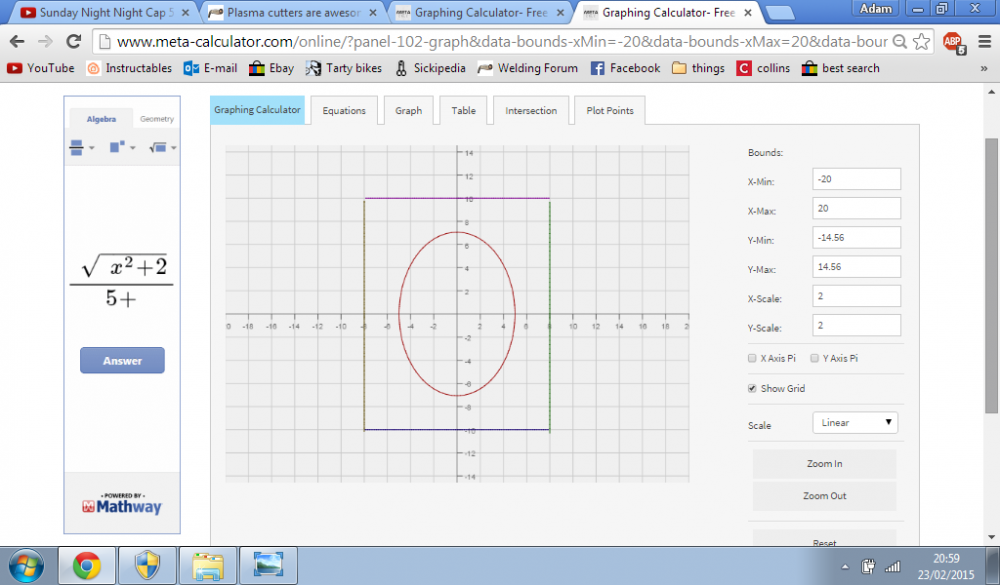Open Windows Explorer from the taskbar
Screen dimensions: 1000x585
[207, 566]
